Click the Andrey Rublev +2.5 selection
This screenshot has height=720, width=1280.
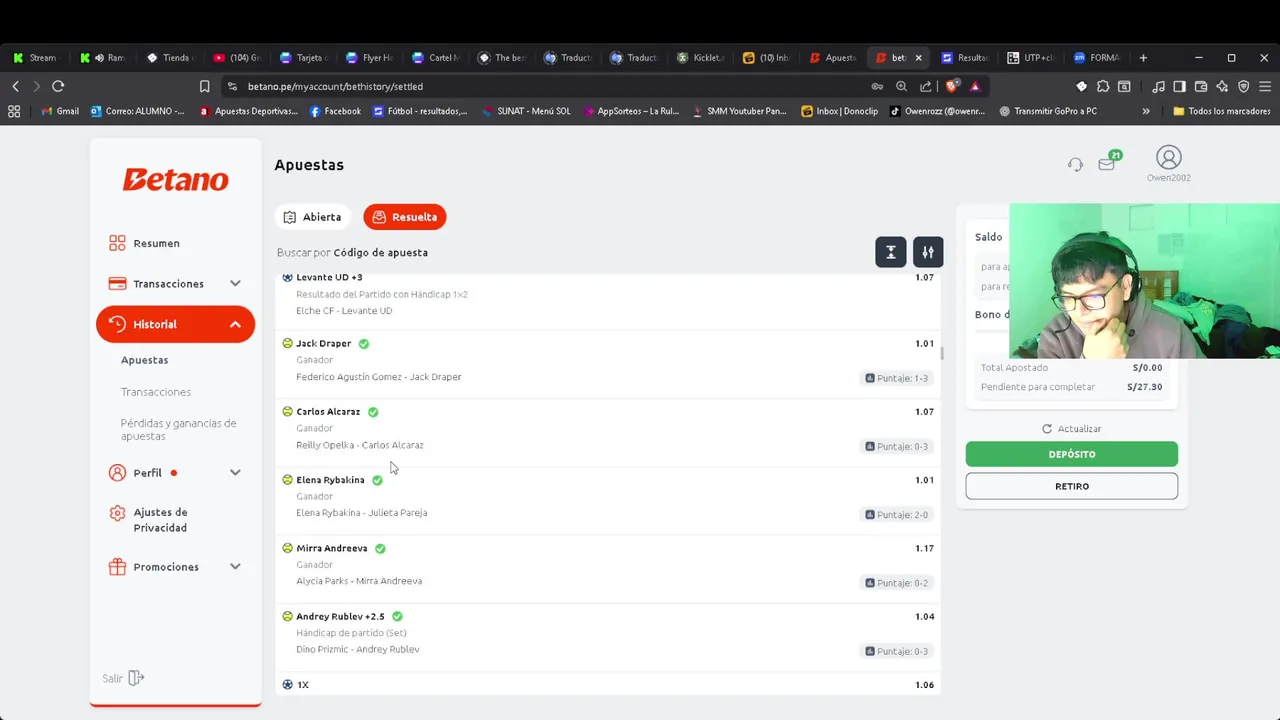[340, 616]
